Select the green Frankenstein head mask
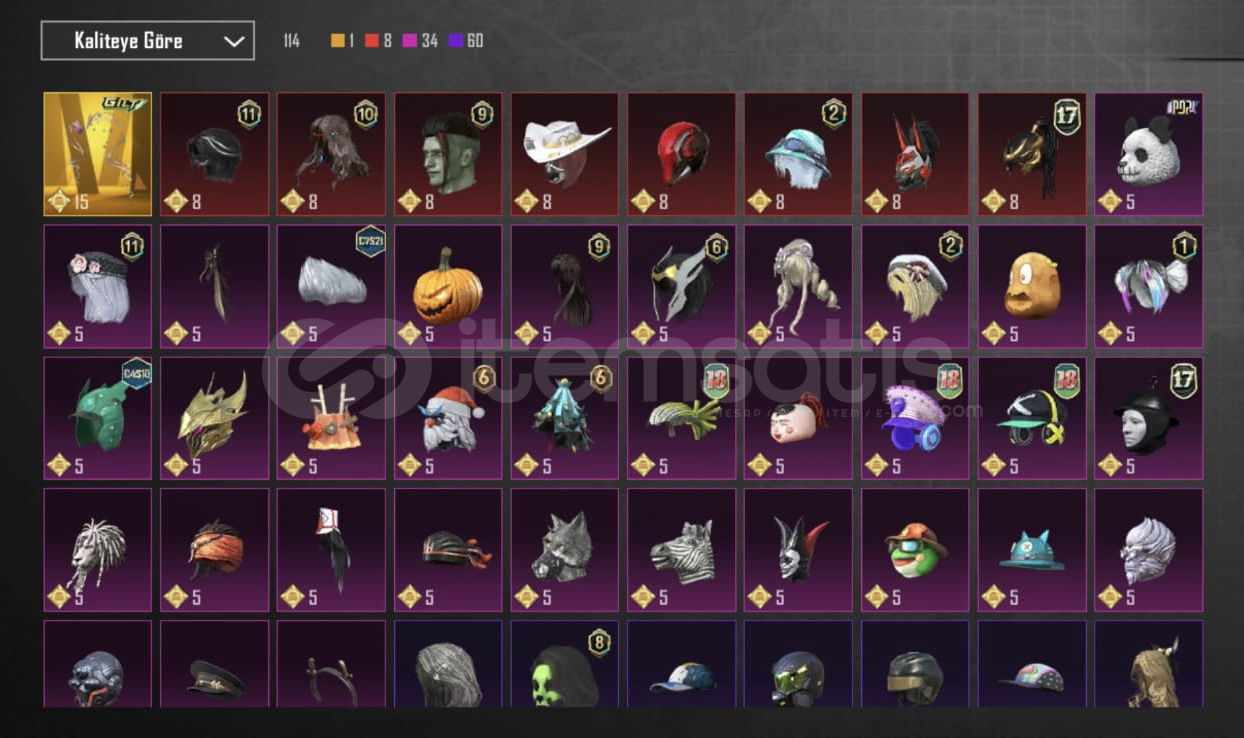Viewport: 1244px width, 738px height. coord(448,154)
